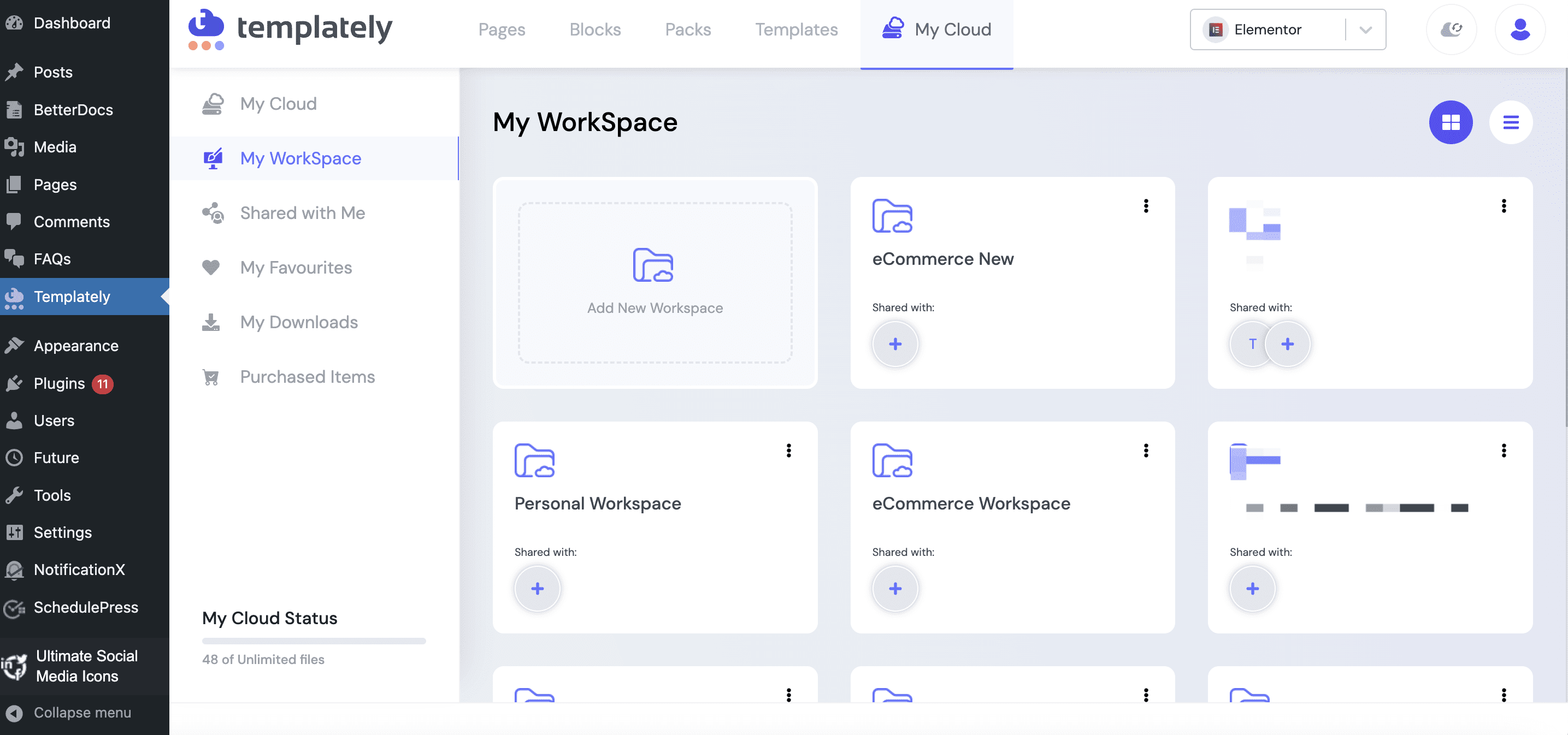Select My WorkSpace in left panel
Viewport: 1568px width, 735px height.
pos(314,158)
